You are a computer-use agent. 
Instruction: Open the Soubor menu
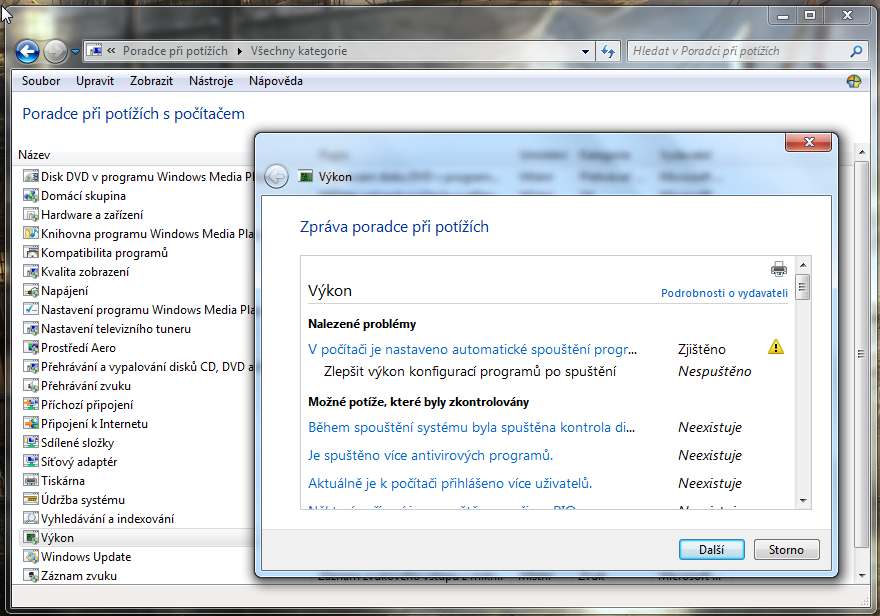point(41,81)
